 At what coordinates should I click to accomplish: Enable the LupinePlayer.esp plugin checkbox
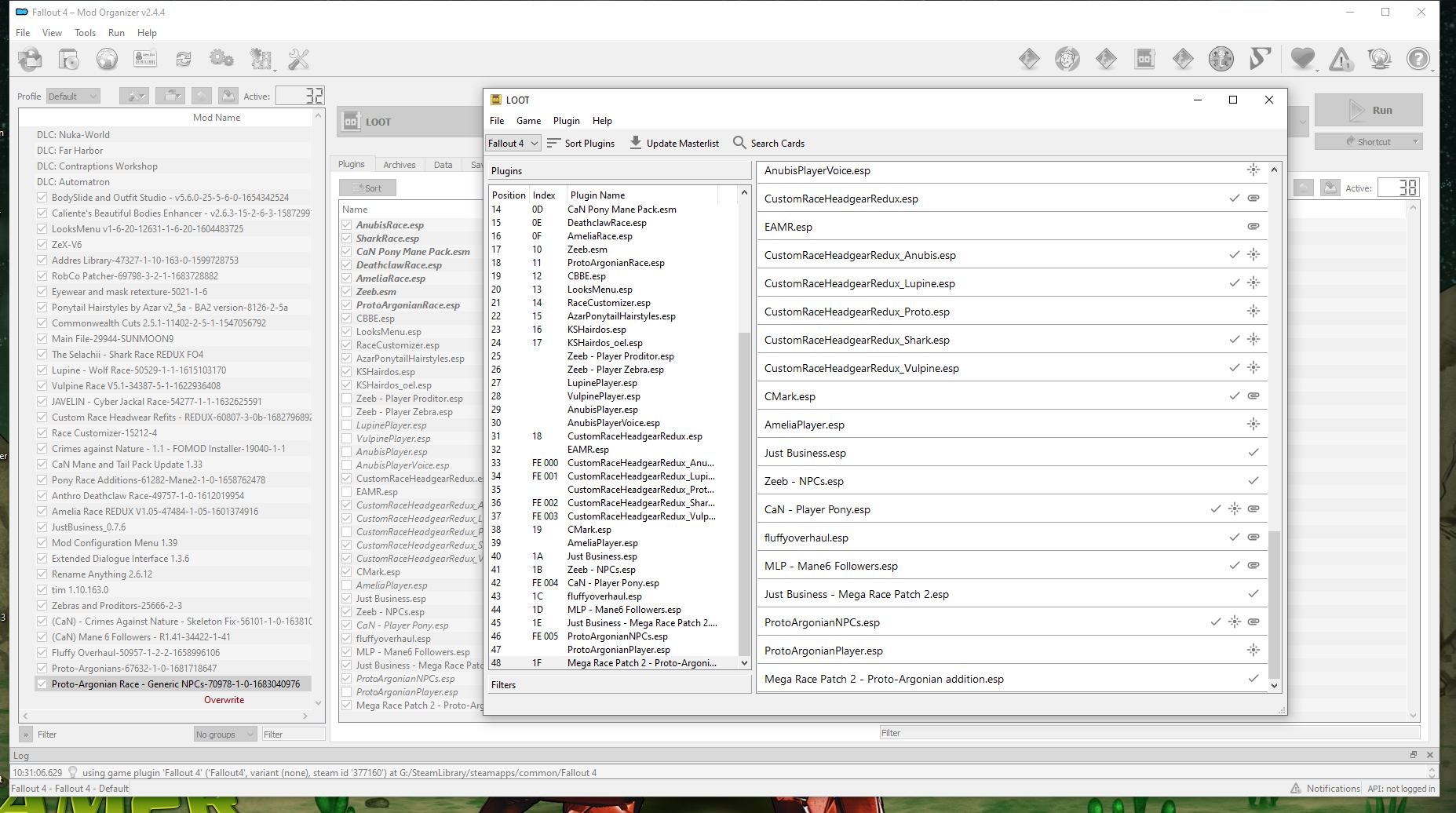point(346,425)
